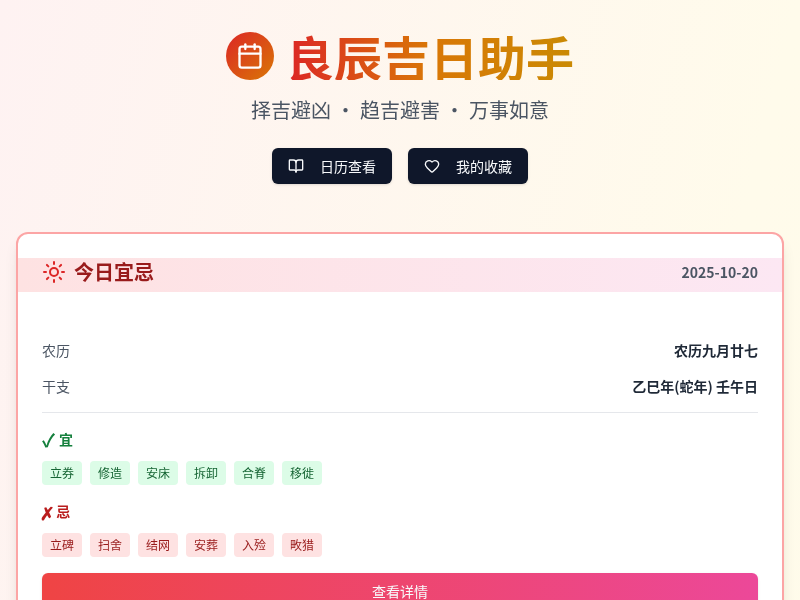Click the 畋猎 tag under 忌
The width and height of the screenshot is (800, 600).
pyautogui.click(x=302, y=545)
